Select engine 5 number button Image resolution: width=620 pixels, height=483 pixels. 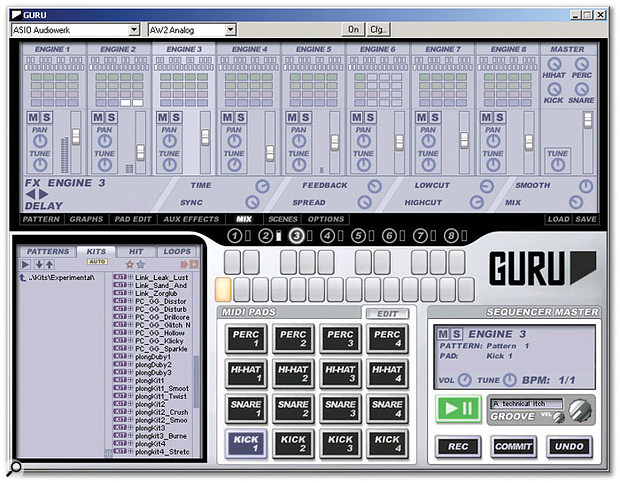[358, 236]
